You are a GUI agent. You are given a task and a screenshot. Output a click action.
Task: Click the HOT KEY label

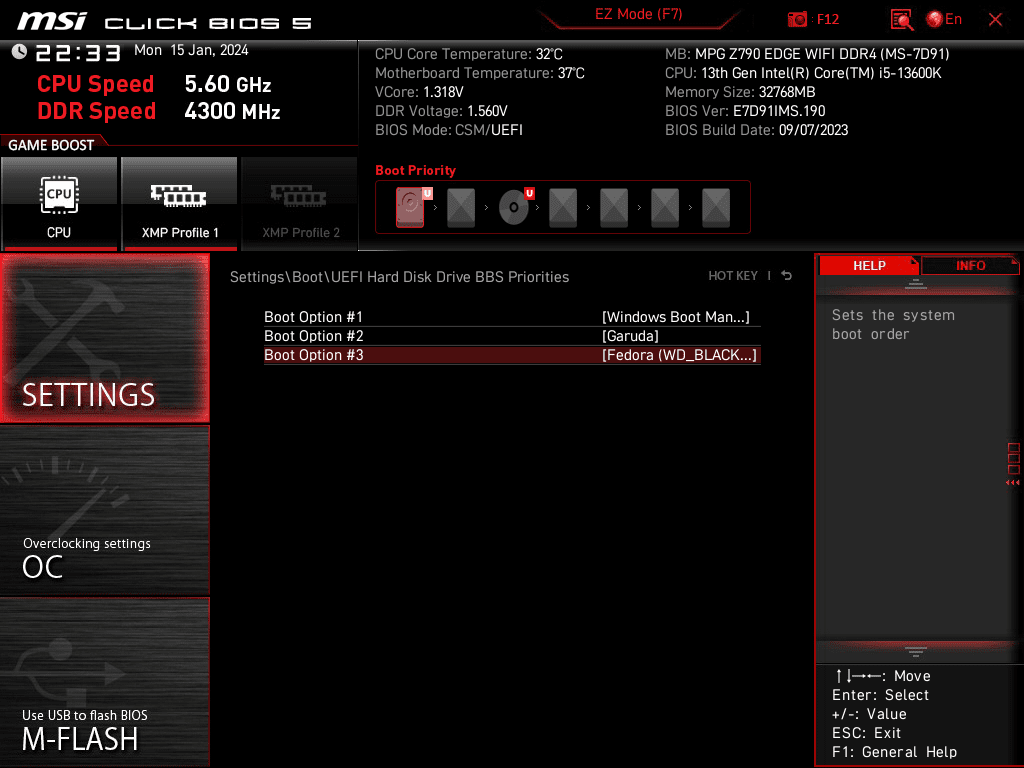tap(733, 276)
